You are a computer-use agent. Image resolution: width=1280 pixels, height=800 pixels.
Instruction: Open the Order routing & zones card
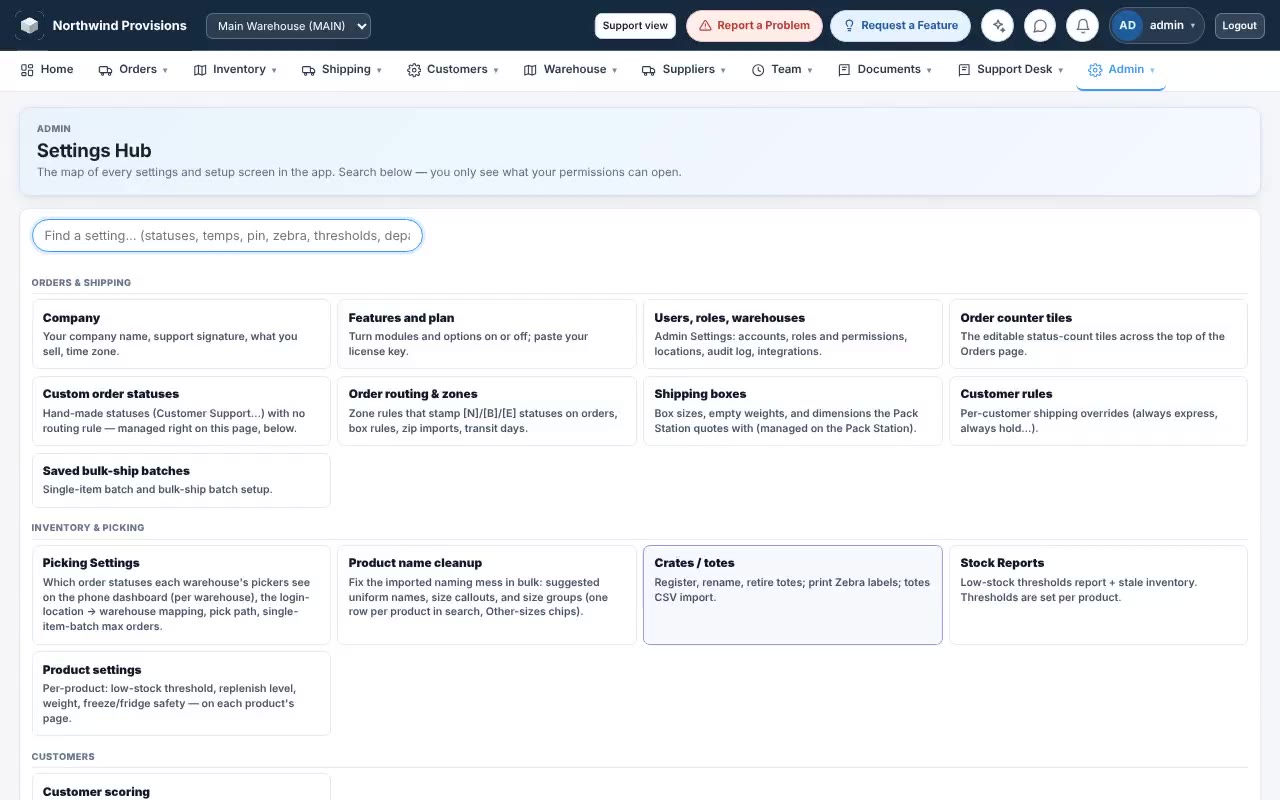coord(487,411)
